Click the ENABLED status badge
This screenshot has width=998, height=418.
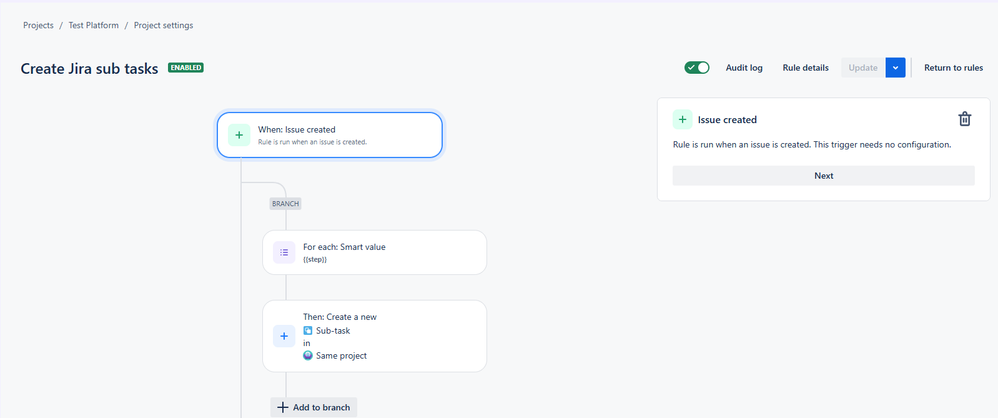click(x=186, y=67)
